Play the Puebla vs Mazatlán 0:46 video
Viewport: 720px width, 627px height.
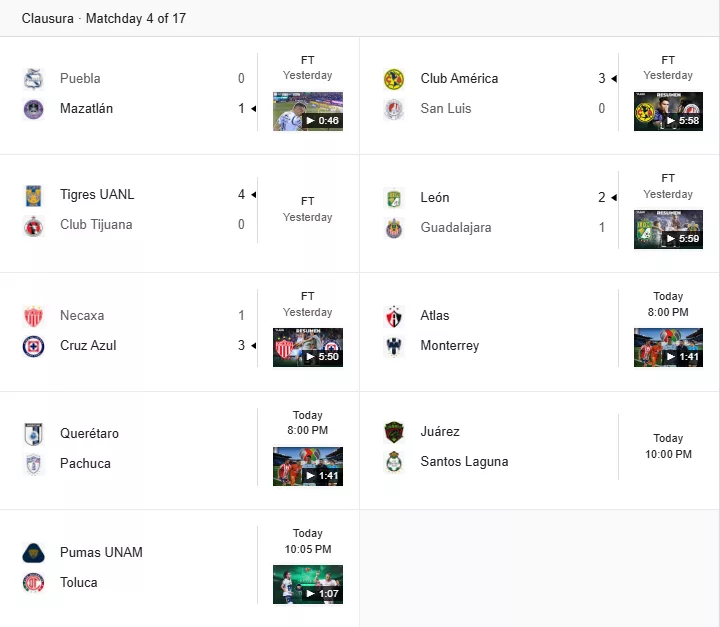[308, 111]
